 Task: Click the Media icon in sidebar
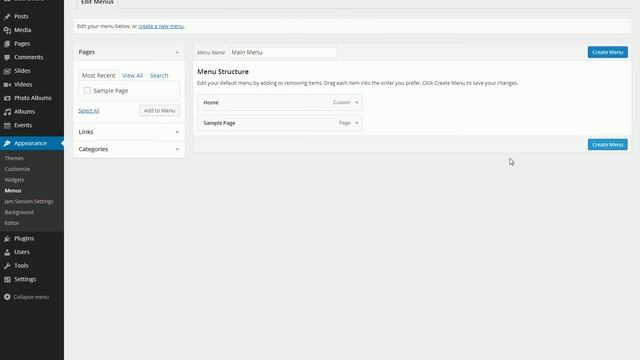coord(7,30)
